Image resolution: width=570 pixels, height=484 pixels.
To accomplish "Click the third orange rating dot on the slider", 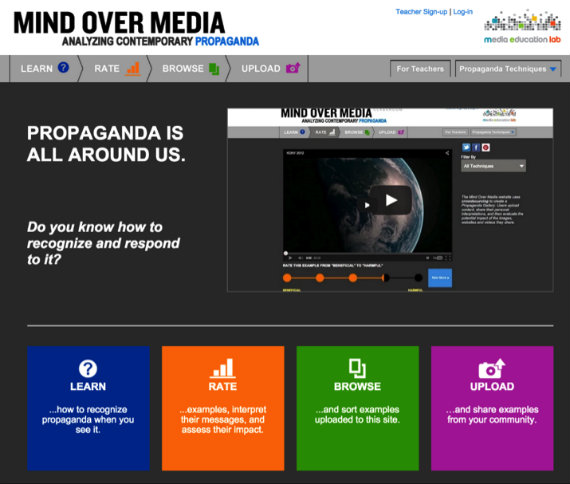I will (353, 278).
